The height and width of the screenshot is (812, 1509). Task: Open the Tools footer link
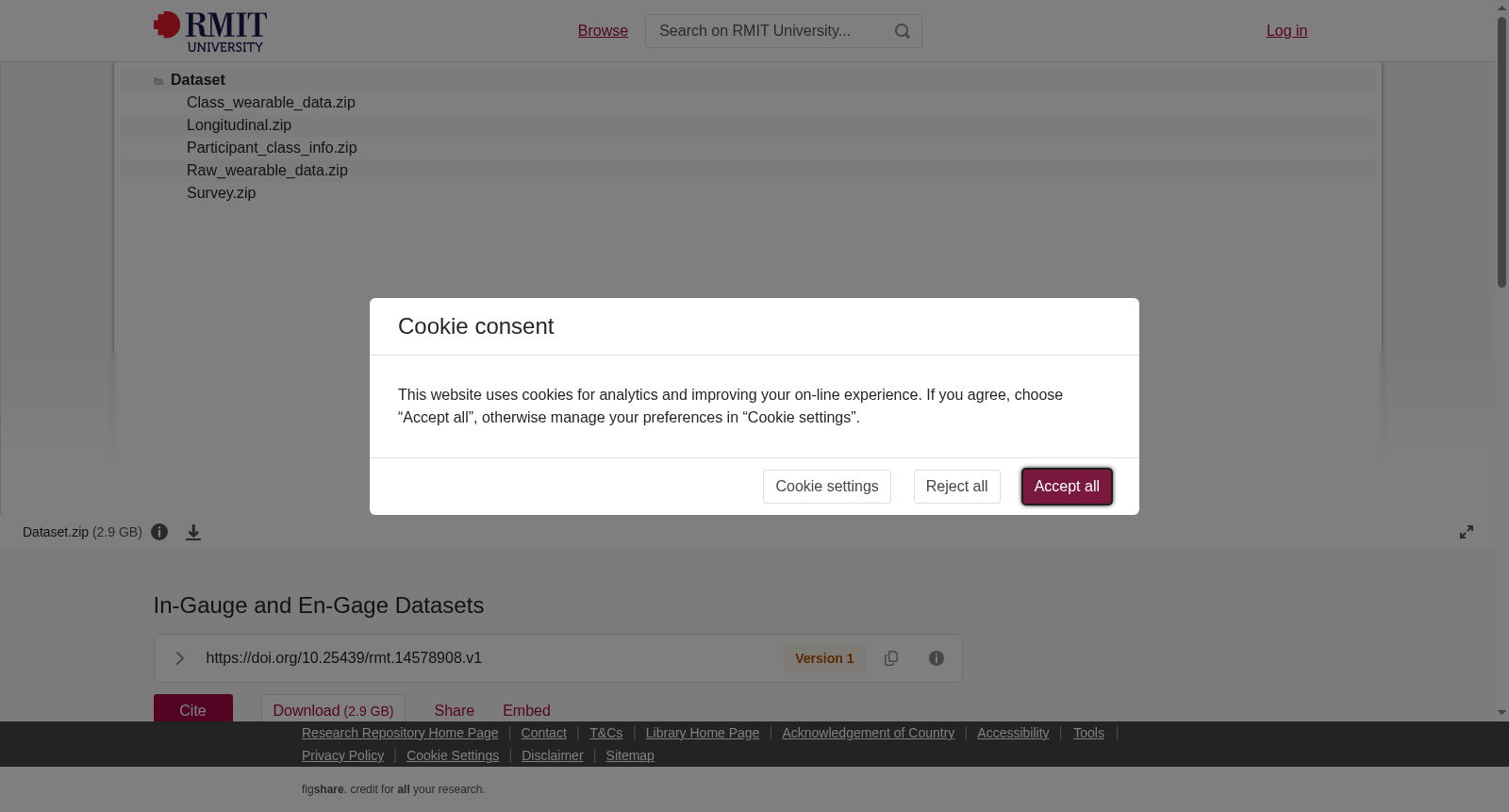1088,733
